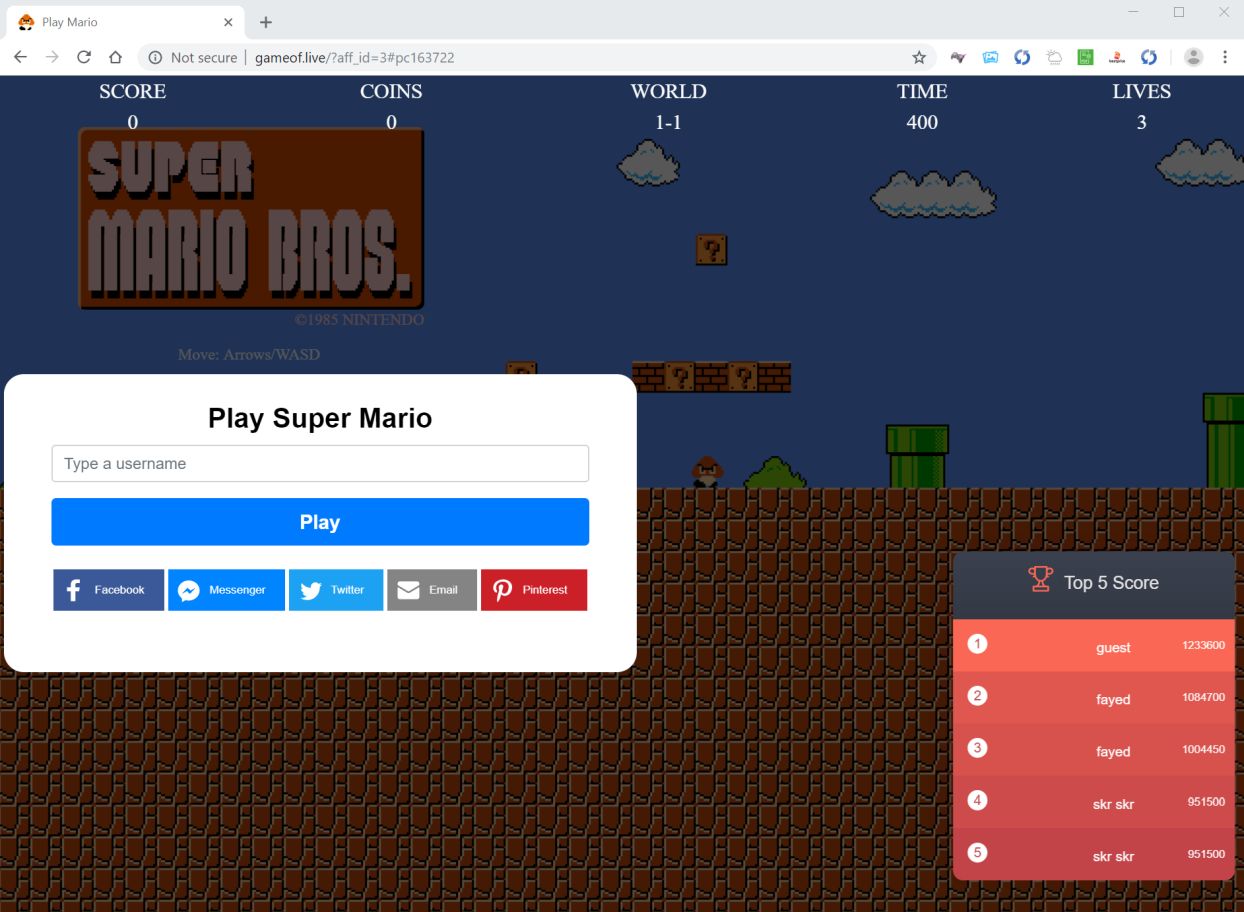Click the address bar URL
Viewport: 1244px width, 912px height.
coord(355,58)
